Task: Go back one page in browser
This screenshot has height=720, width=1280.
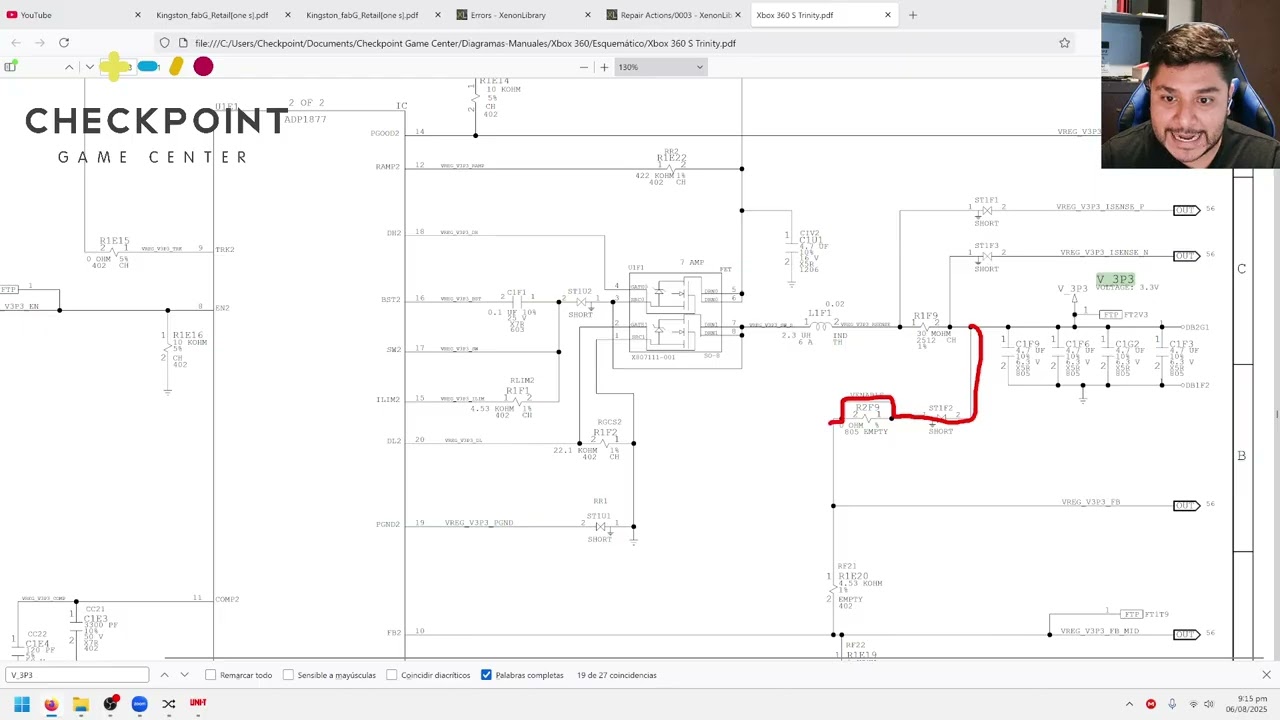Action: [x=16, y=43]
